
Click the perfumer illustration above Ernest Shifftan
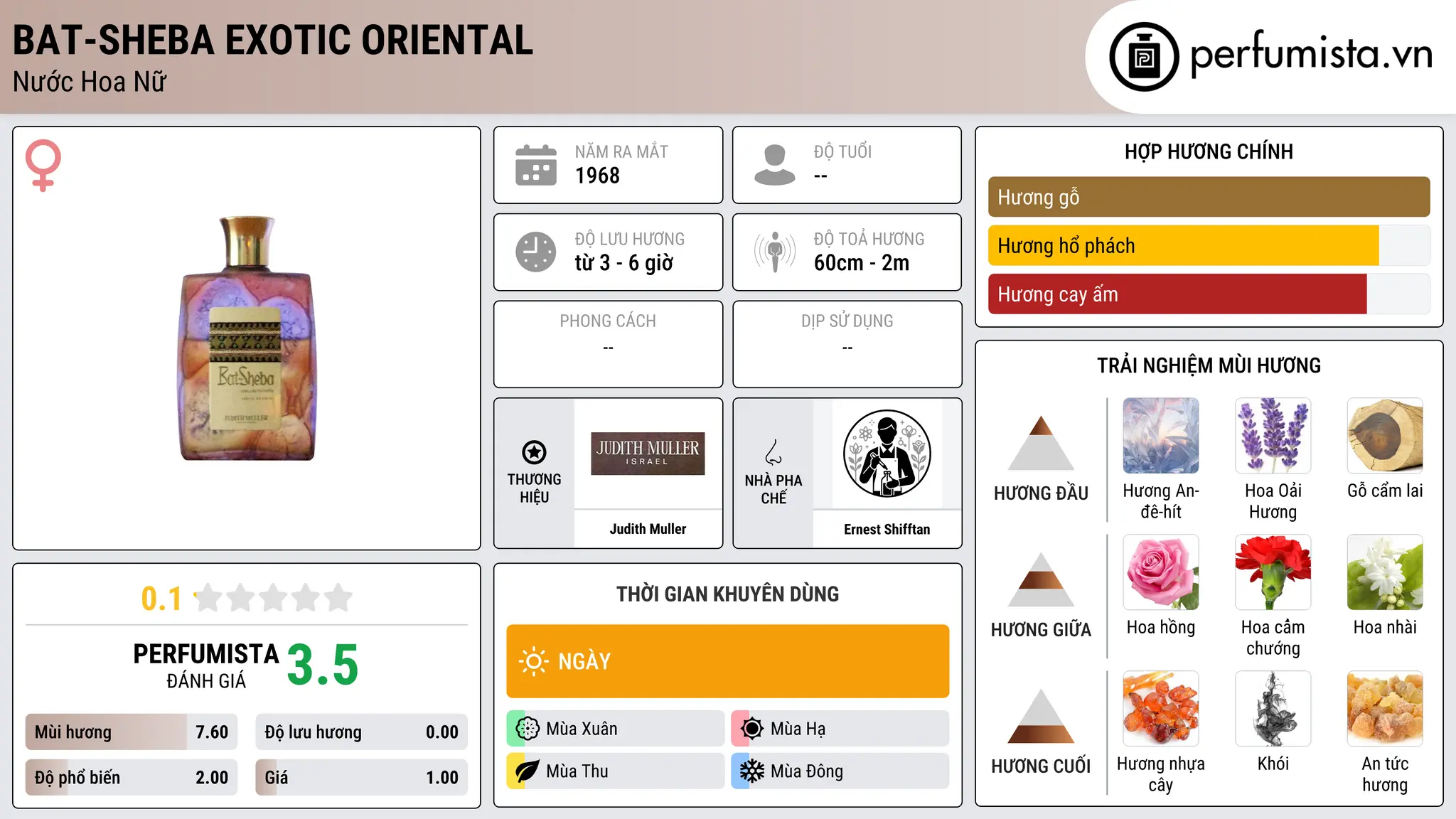click(887, 454)
